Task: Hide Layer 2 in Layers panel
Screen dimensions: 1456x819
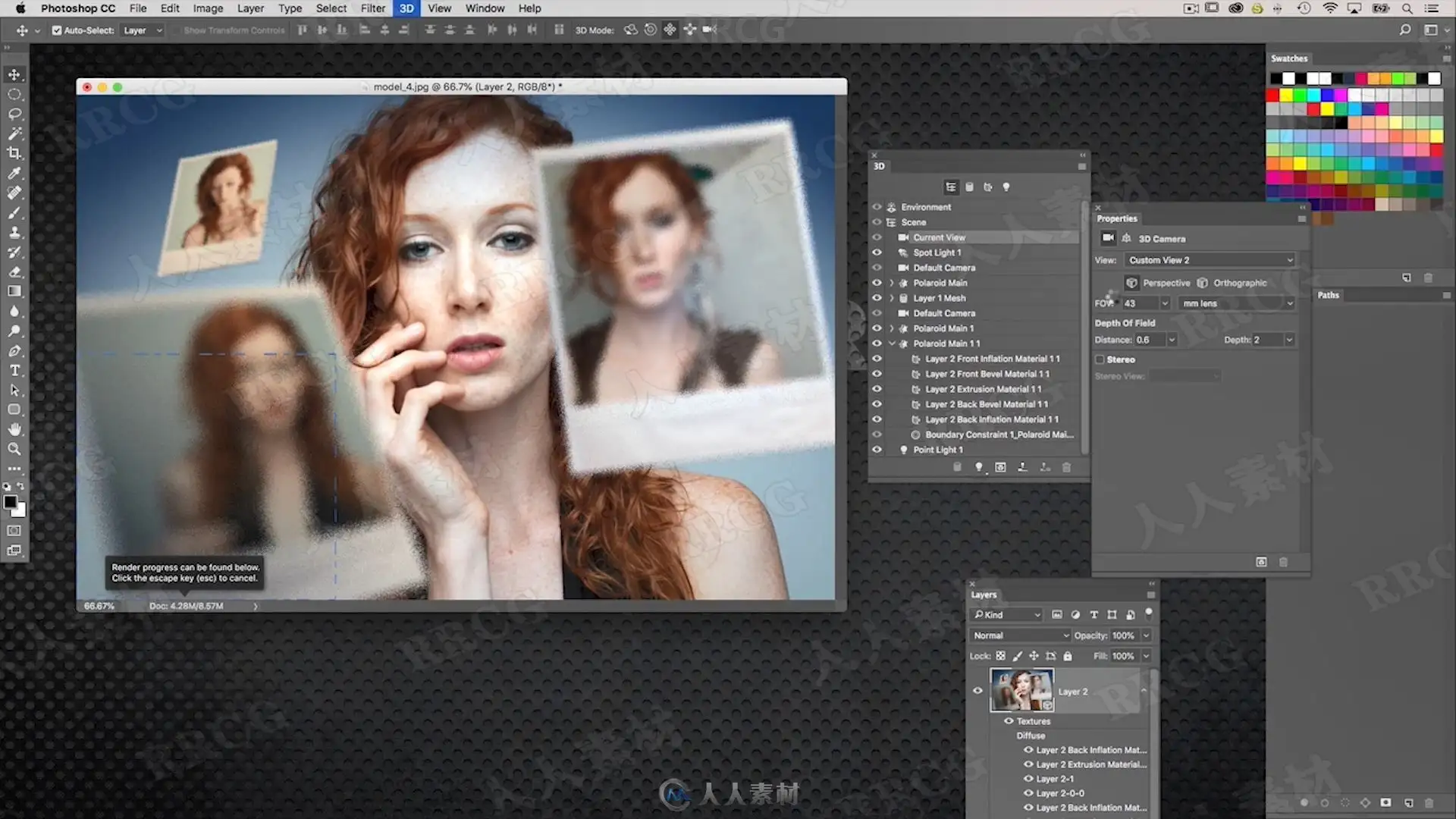Action: coord(977,691)
